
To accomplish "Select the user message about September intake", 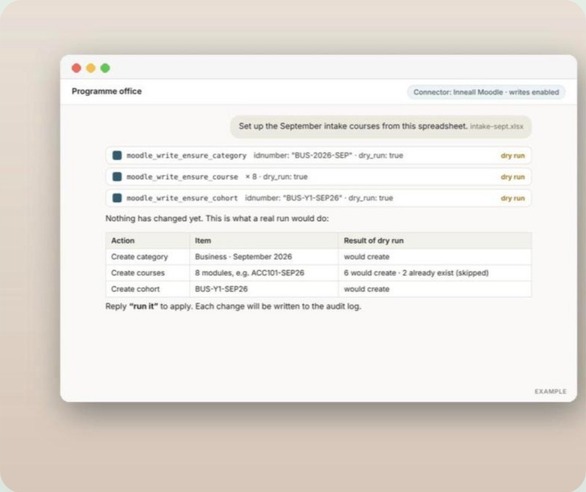I will (x=381, y=127).
